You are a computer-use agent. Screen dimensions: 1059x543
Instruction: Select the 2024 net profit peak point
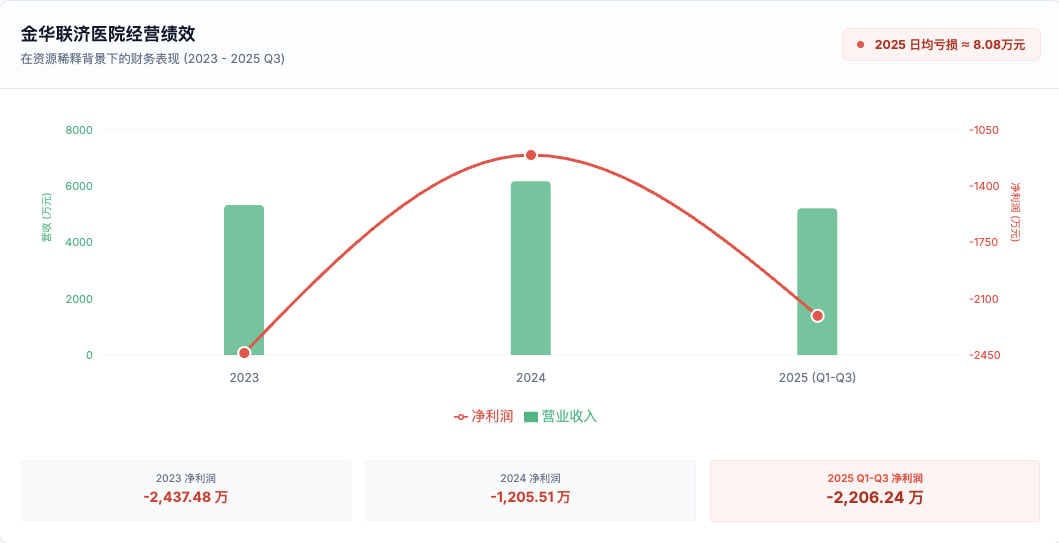531,155
